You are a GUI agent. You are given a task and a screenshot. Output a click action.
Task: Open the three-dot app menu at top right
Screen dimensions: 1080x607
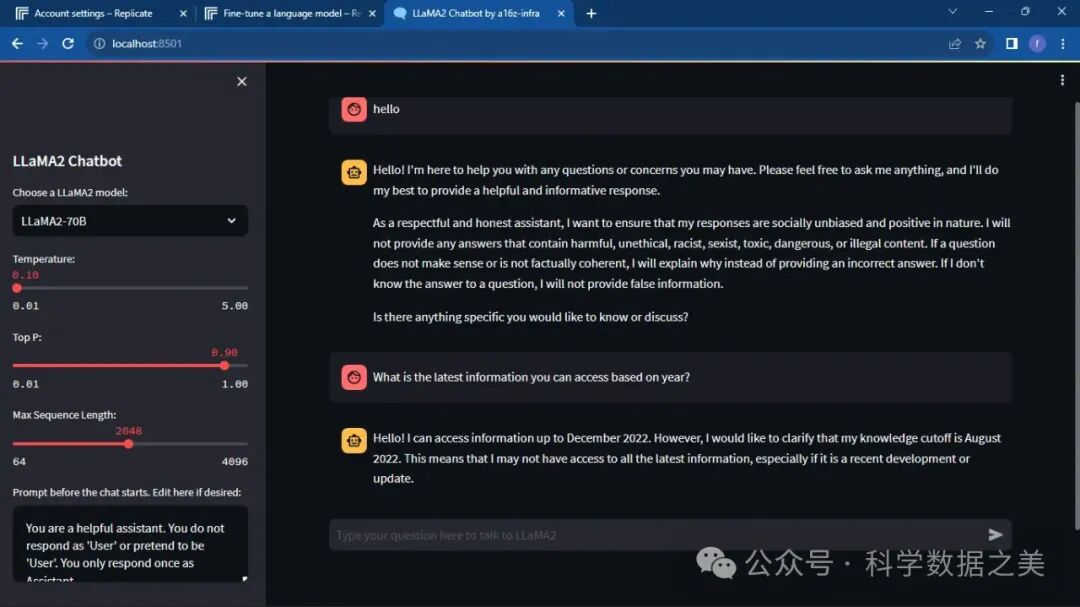point(1062,81)
